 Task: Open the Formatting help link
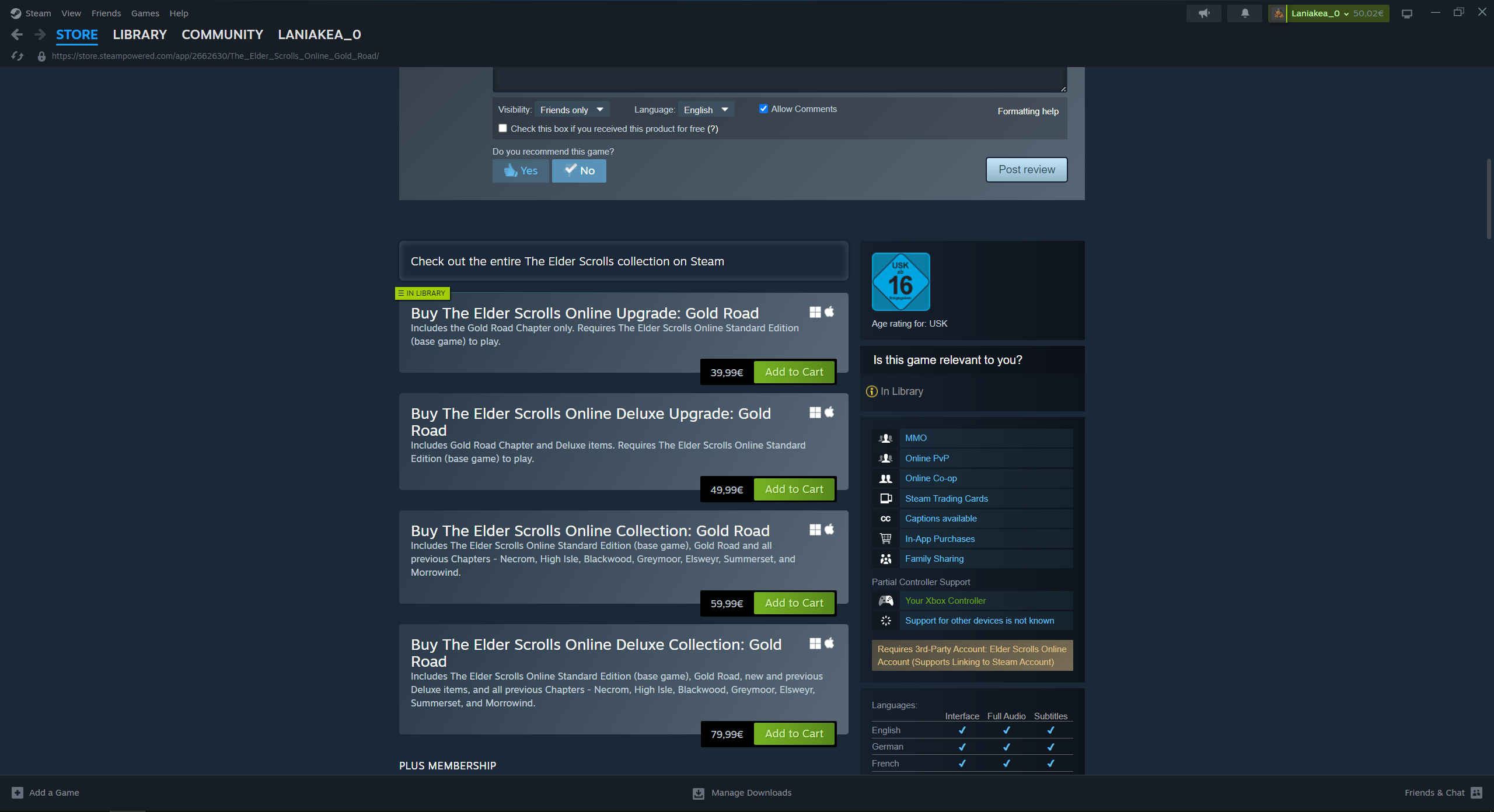pyautogui.click(x=1028, y=111)
